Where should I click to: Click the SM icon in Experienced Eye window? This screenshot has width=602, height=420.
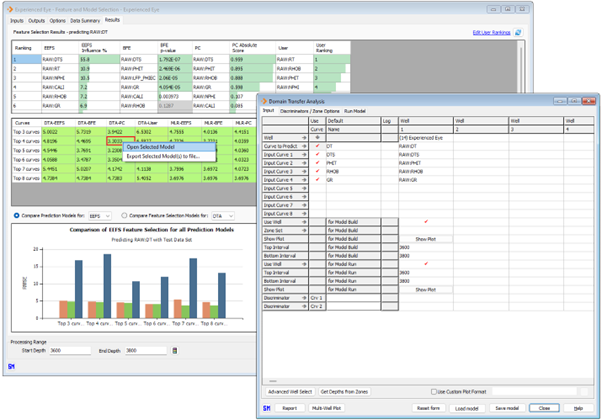coord(11,366)
